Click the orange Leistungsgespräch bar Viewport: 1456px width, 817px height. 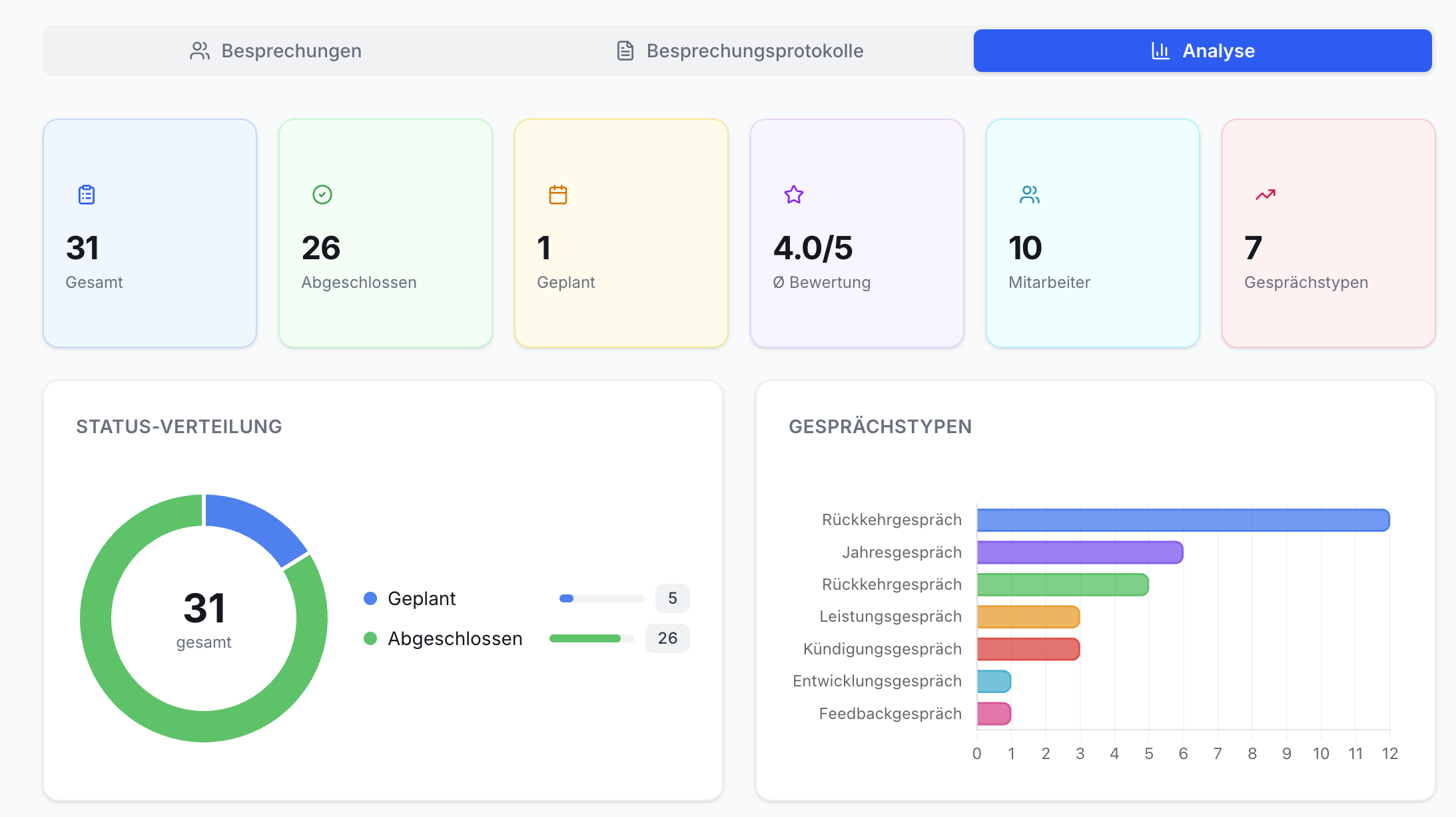tap(1028, 616)
